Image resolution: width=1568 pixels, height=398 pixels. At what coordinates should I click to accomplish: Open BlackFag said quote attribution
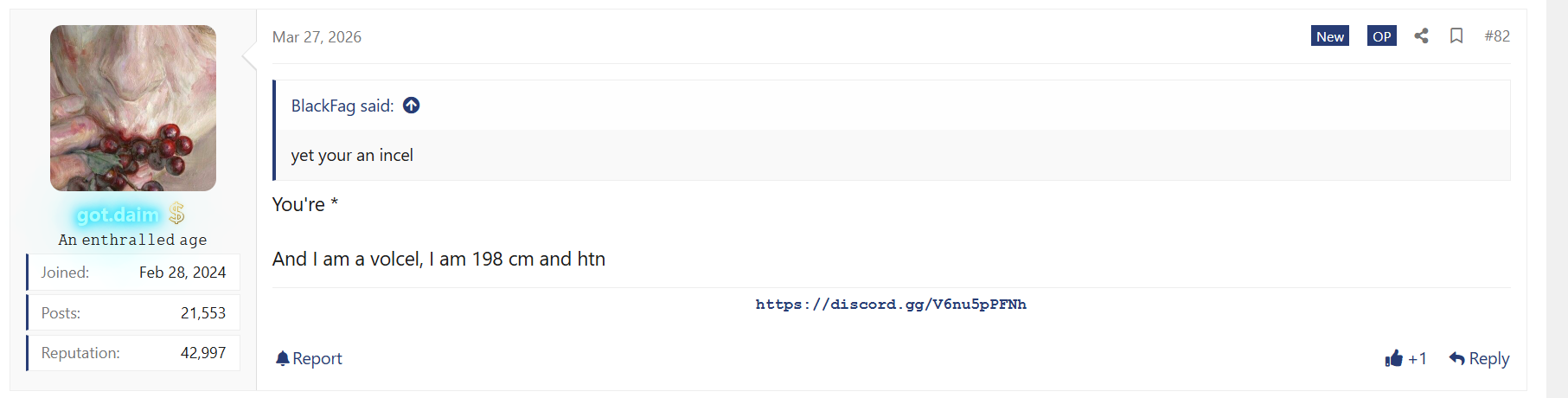pos(342,106)
